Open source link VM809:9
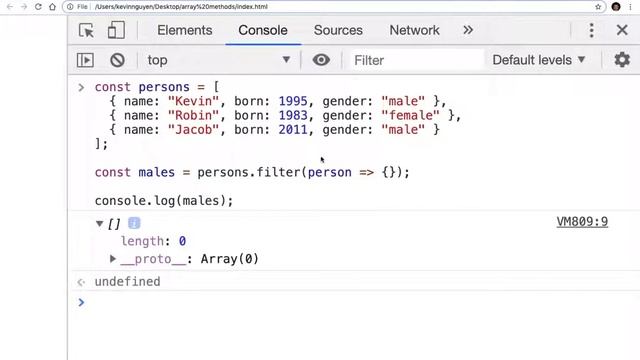 point(582,222)
